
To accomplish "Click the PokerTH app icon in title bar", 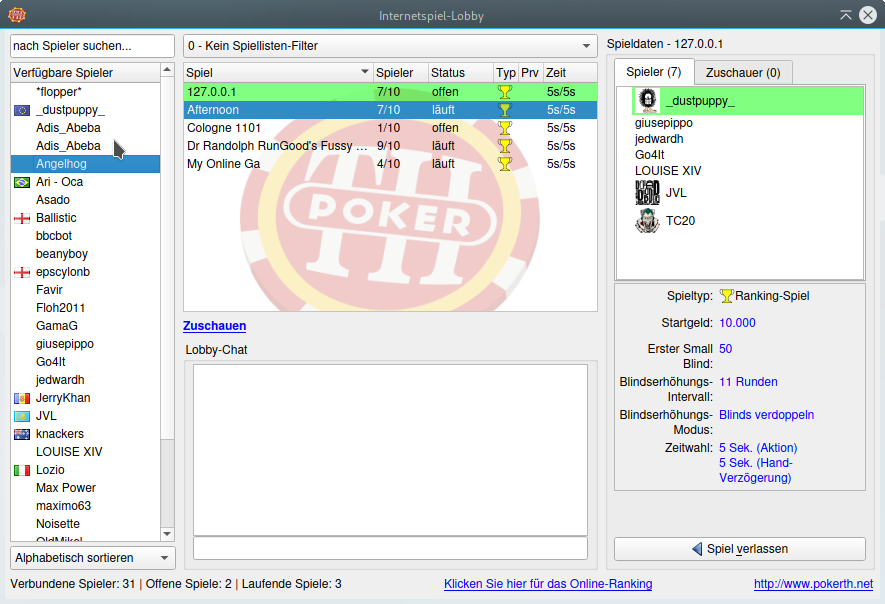I will (x=17, y=15).
